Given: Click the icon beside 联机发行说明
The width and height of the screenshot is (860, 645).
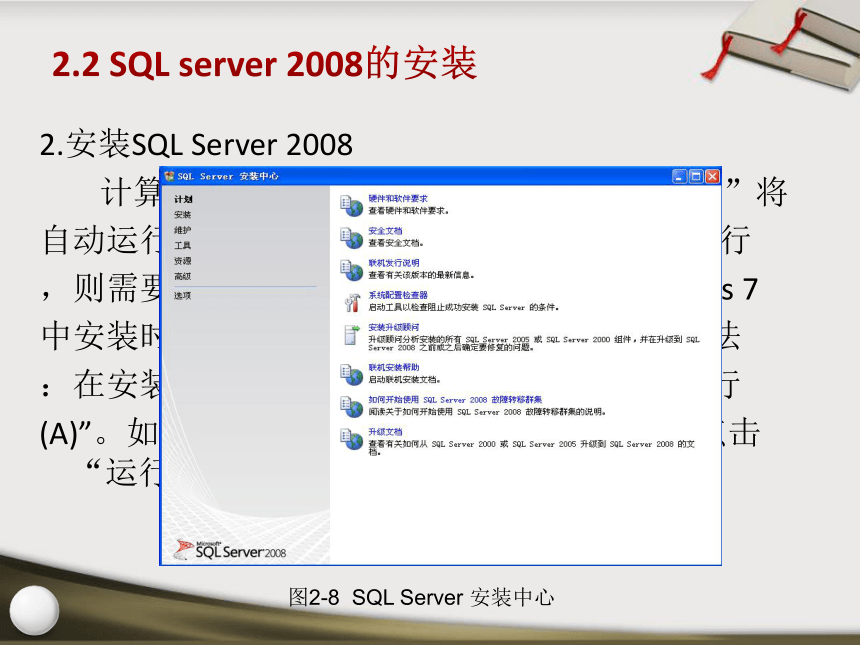Looking at the screenshot, I should click(x=351, y=270).
